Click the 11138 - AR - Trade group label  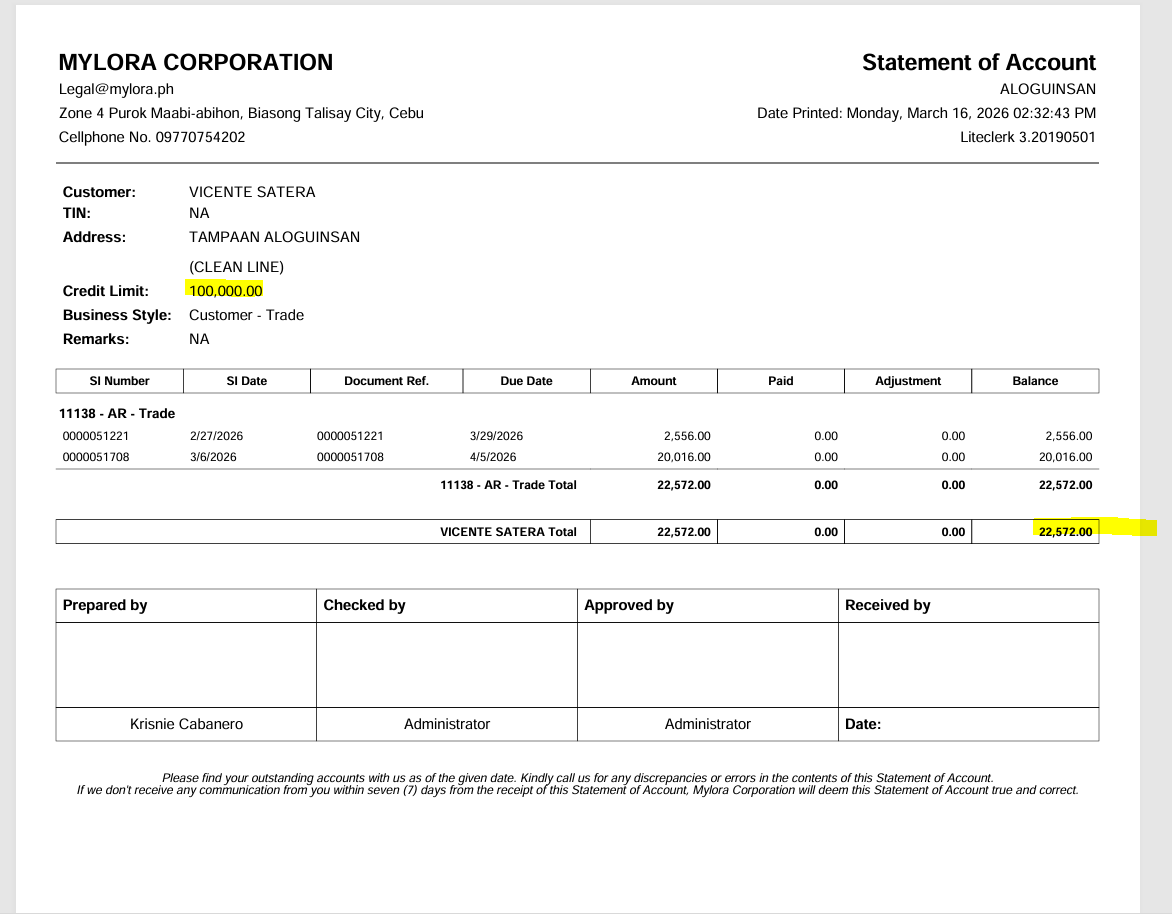pos(117,413)
